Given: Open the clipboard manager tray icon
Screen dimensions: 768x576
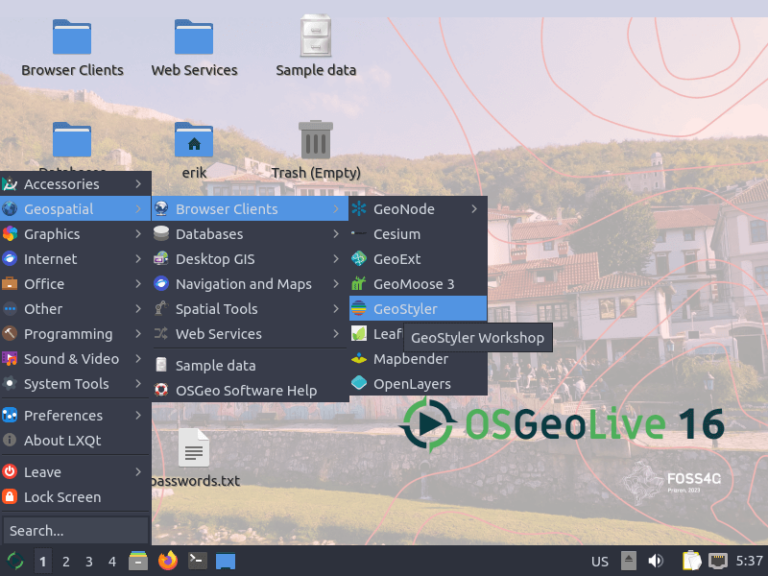Looking at the screenshot, I should coord(691,560).
